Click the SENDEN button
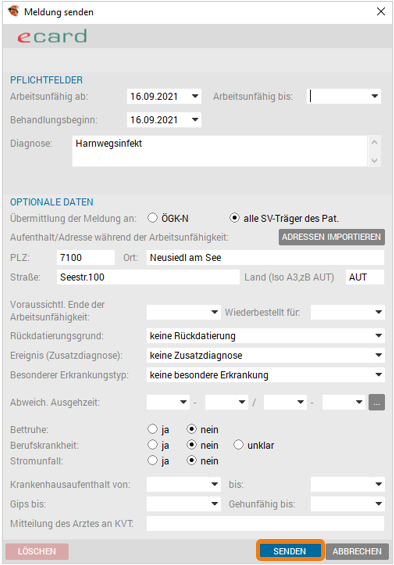 [x=290, y=551]
